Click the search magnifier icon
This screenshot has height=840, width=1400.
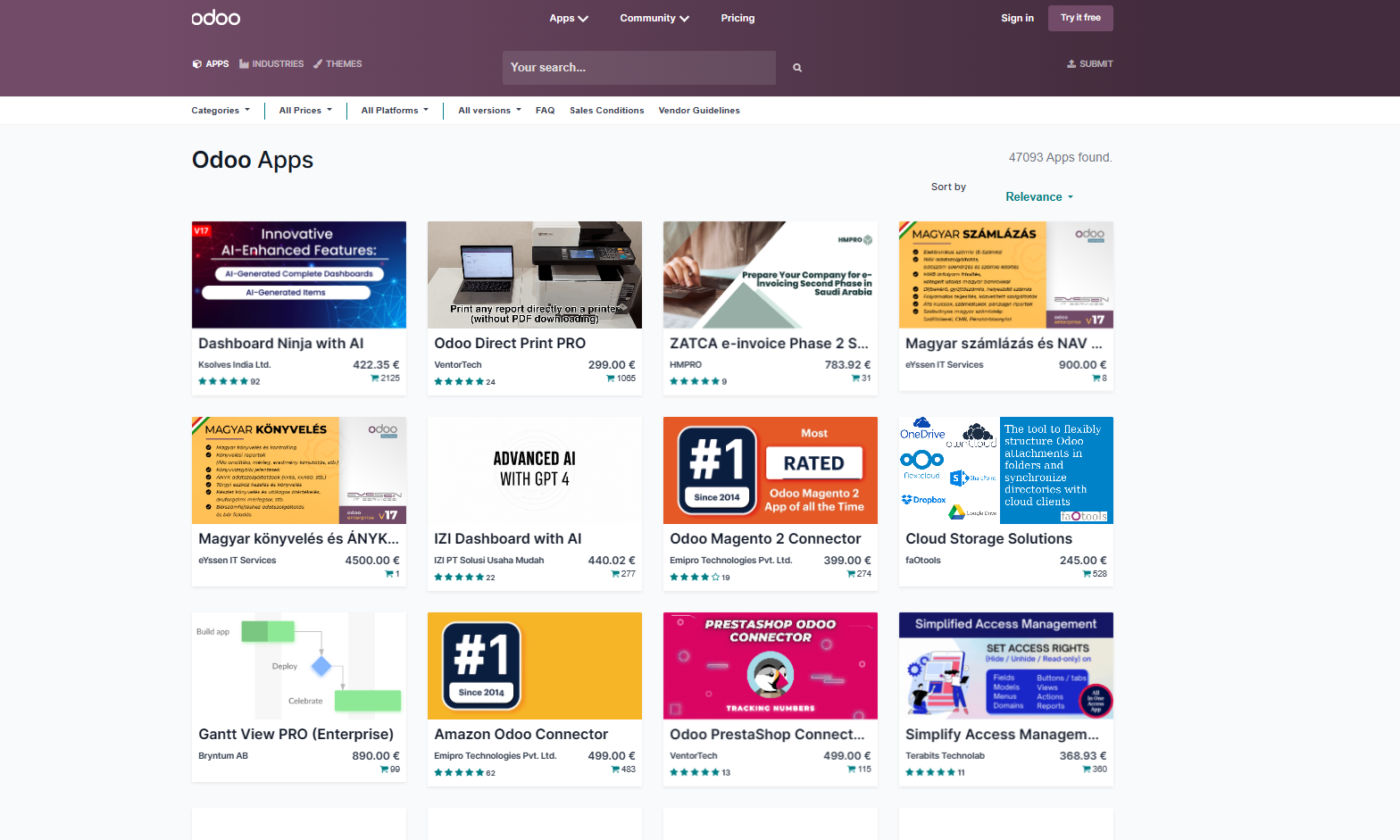point(797,68)
